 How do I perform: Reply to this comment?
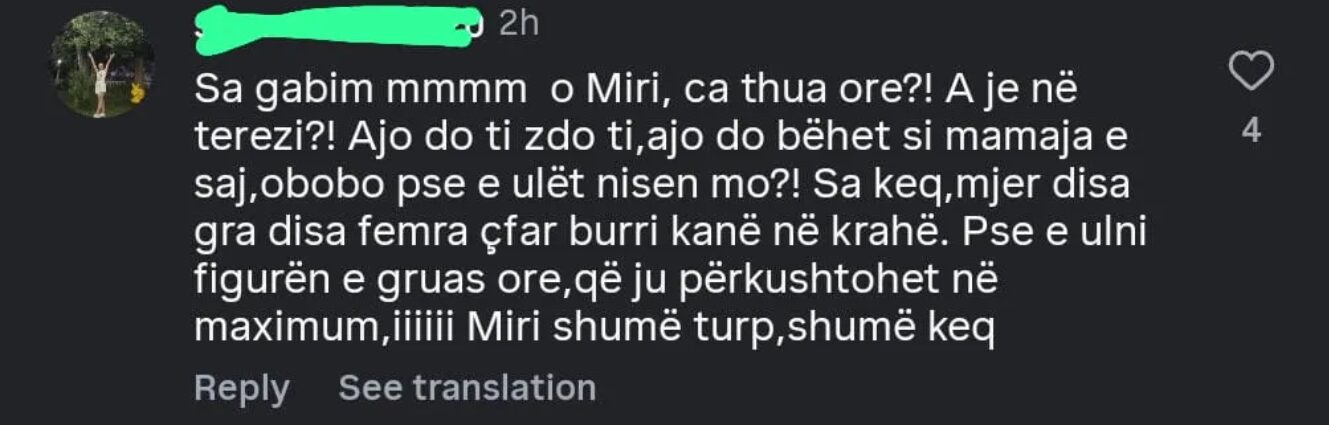(x=241, y=387)
